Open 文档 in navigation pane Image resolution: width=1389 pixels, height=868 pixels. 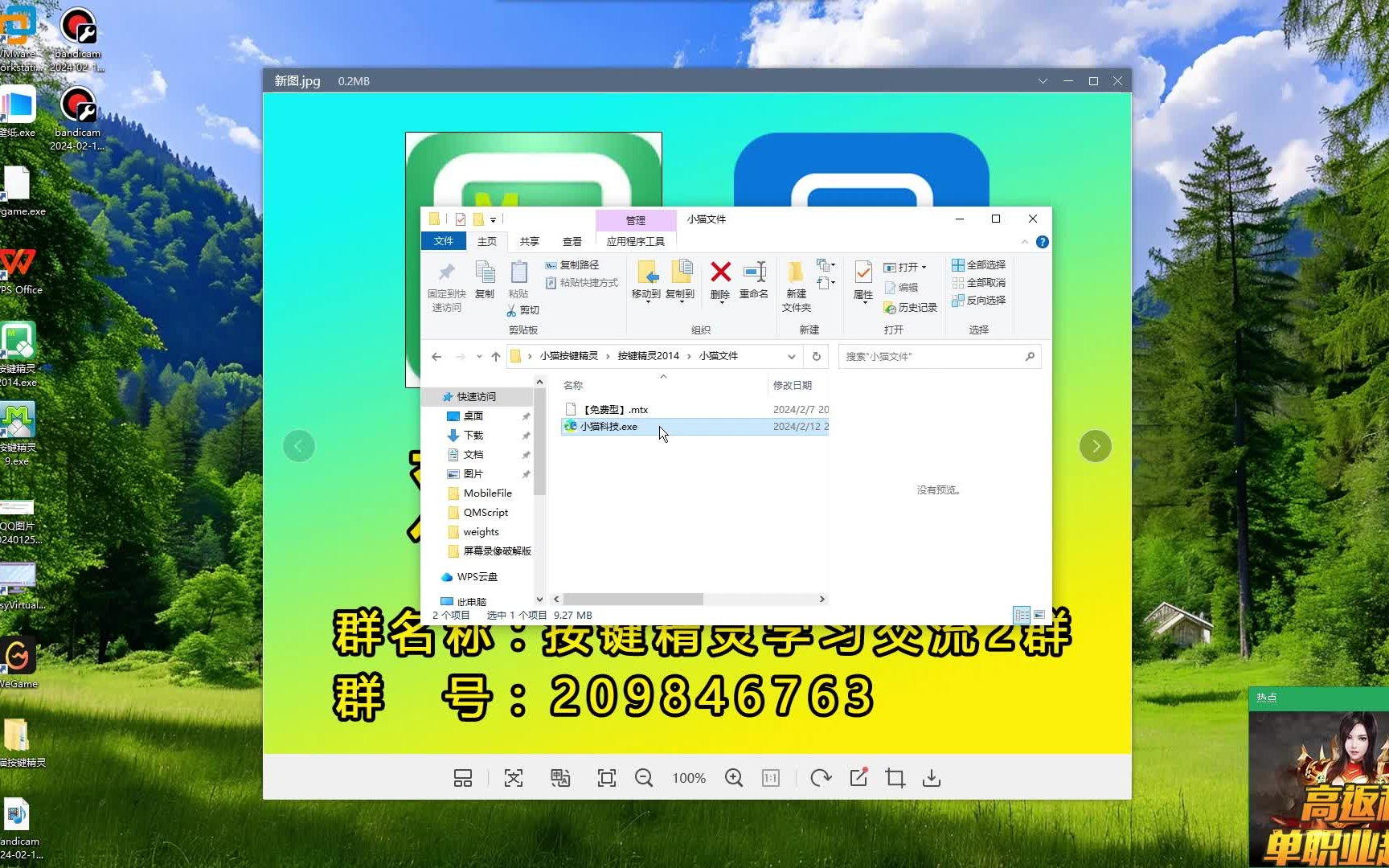[473, 455]
